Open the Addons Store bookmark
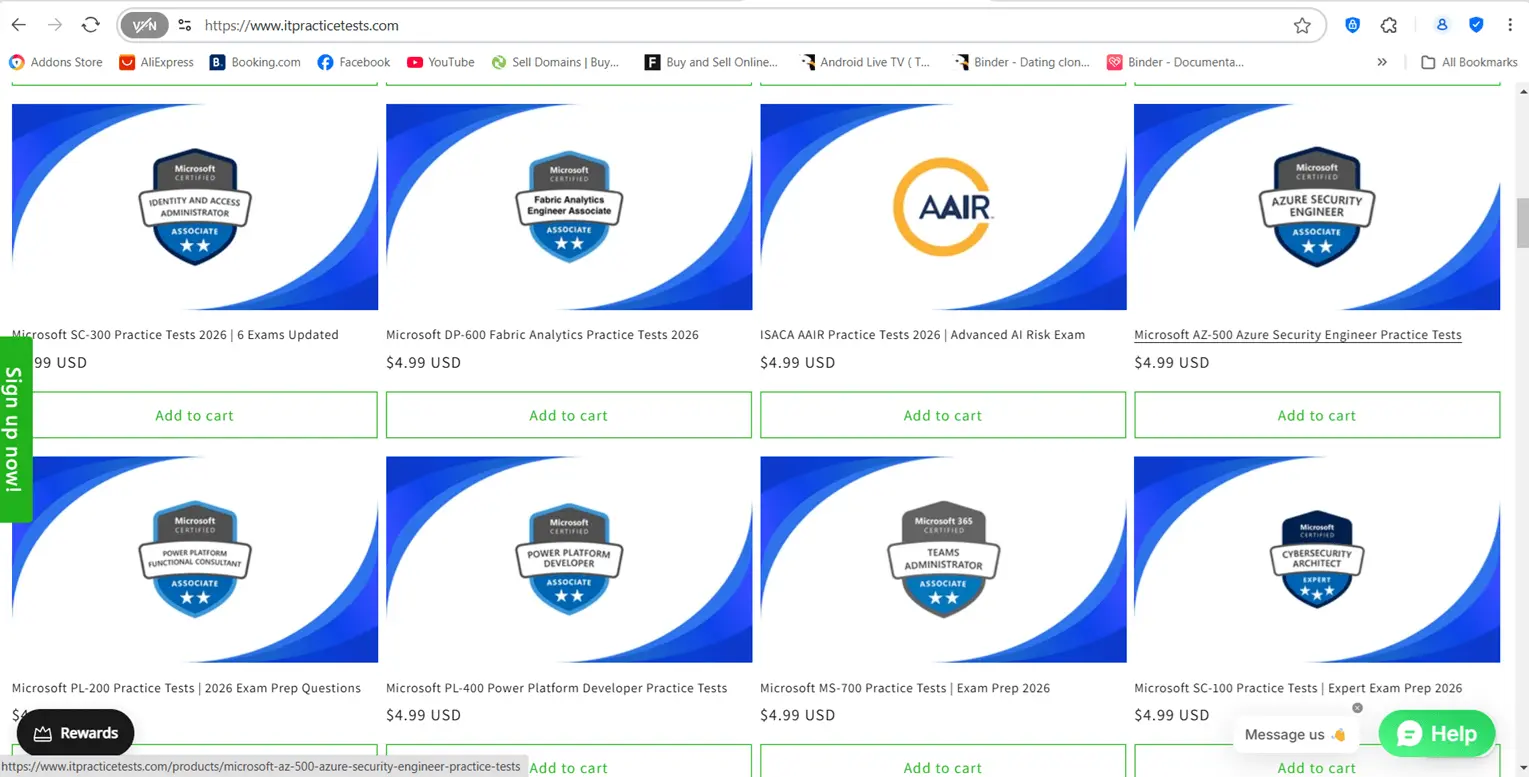The image size is (1529, 777). pyautogui.click(x=56, y=62)
